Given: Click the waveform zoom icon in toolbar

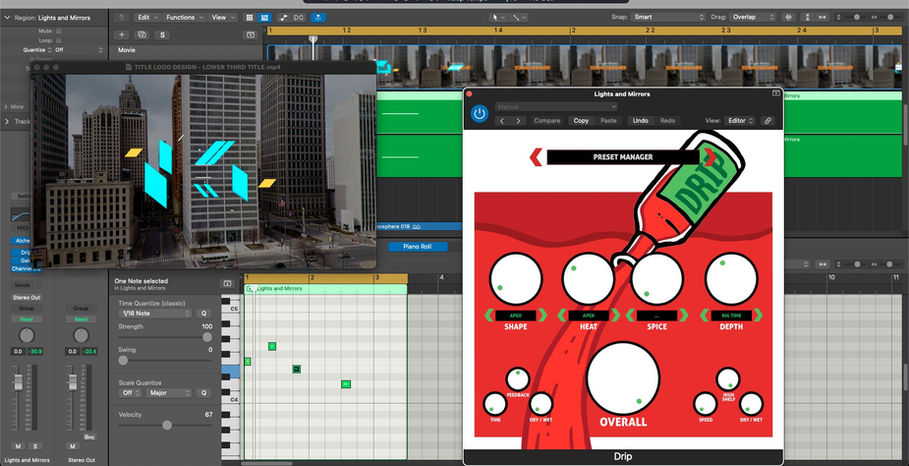Looking at the screenshot, I should tap(788, 17).
